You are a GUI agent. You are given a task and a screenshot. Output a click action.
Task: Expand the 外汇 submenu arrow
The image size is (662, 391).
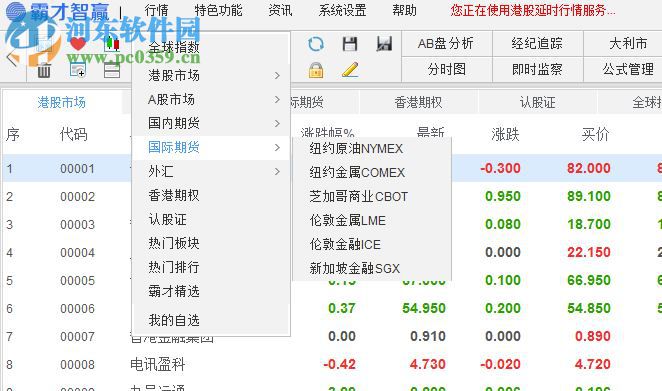277,171
